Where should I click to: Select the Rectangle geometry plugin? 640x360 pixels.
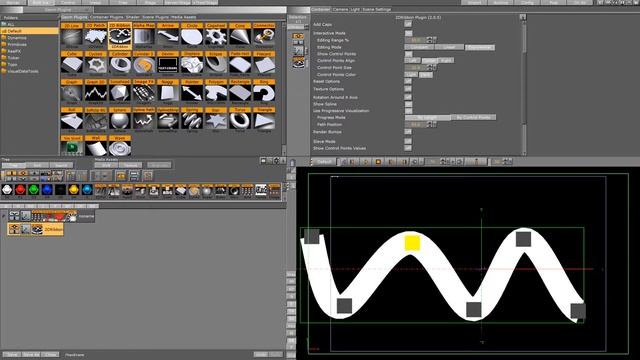click(x=240, y=93)
